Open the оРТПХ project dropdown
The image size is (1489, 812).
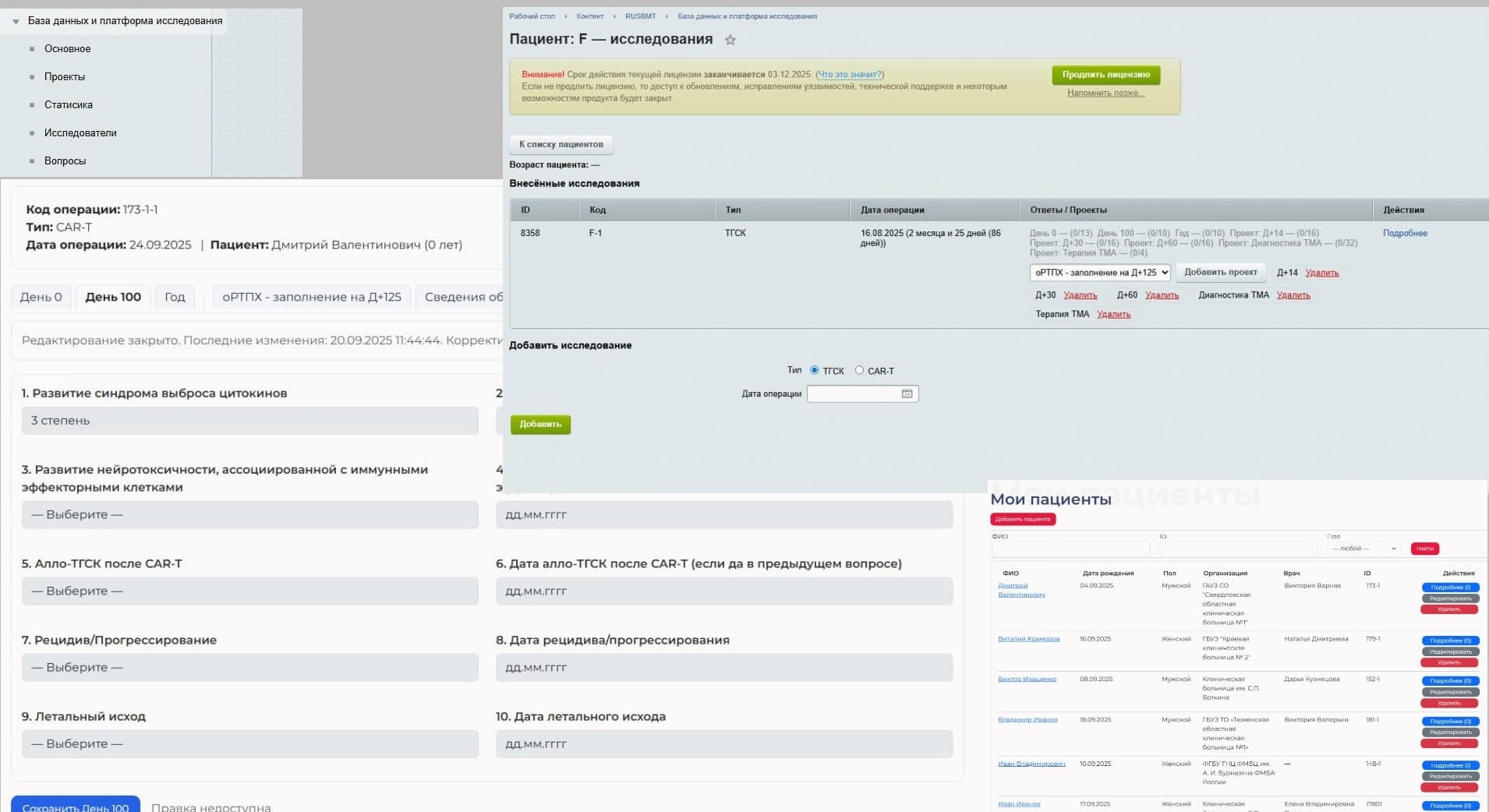(x=1099, y=273)
